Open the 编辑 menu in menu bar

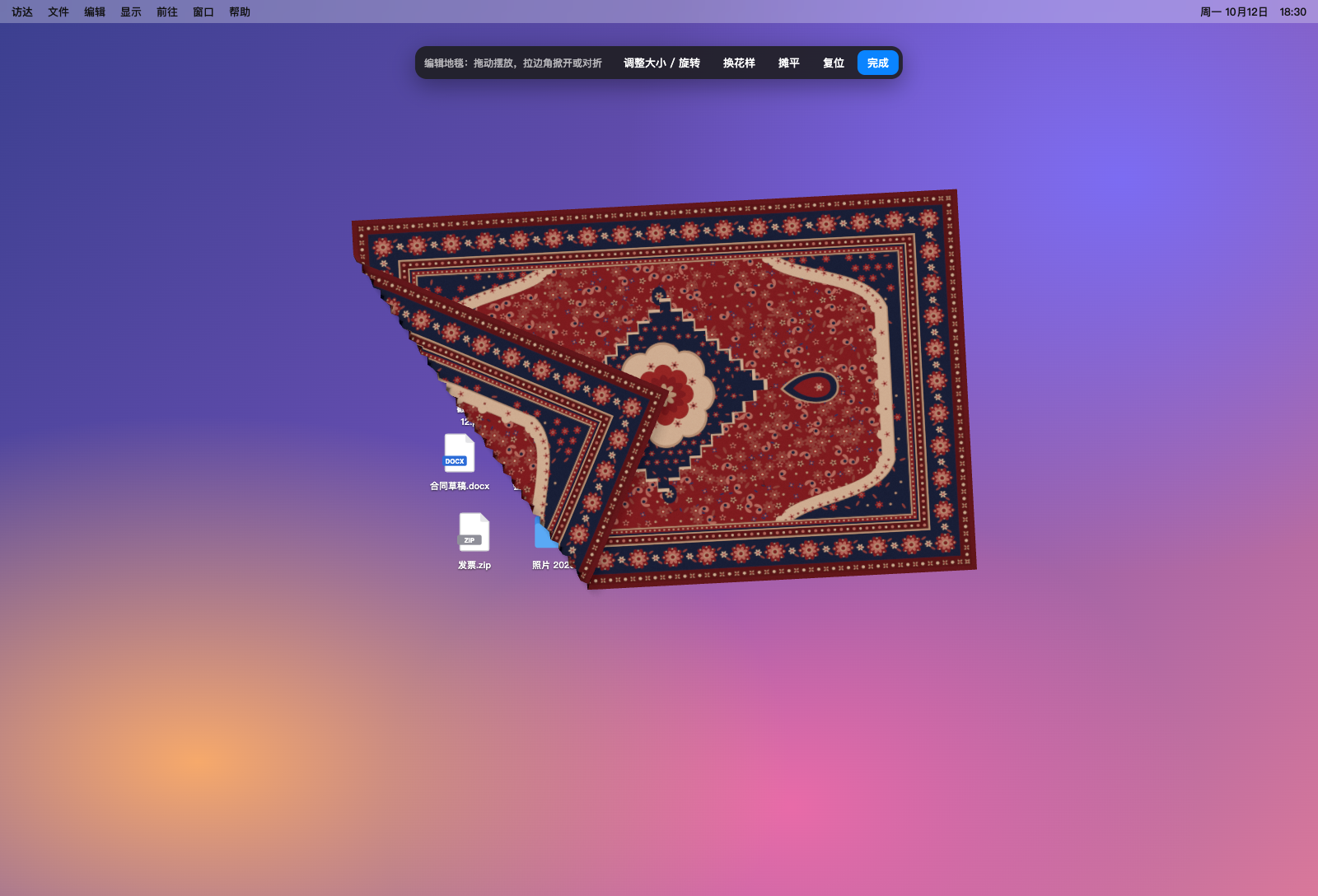tap(95, 12)
